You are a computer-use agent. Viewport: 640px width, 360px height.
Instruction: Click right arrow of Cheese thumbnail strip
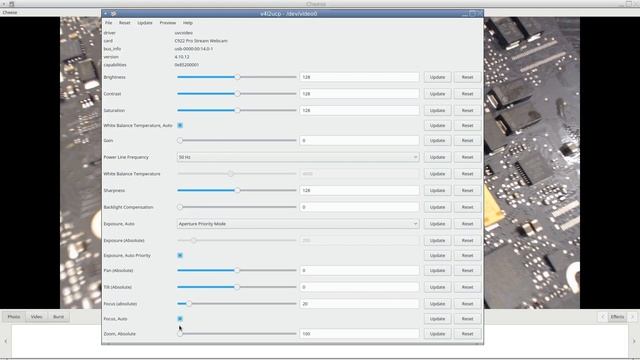pyautogui.click(x=634, y=341)
